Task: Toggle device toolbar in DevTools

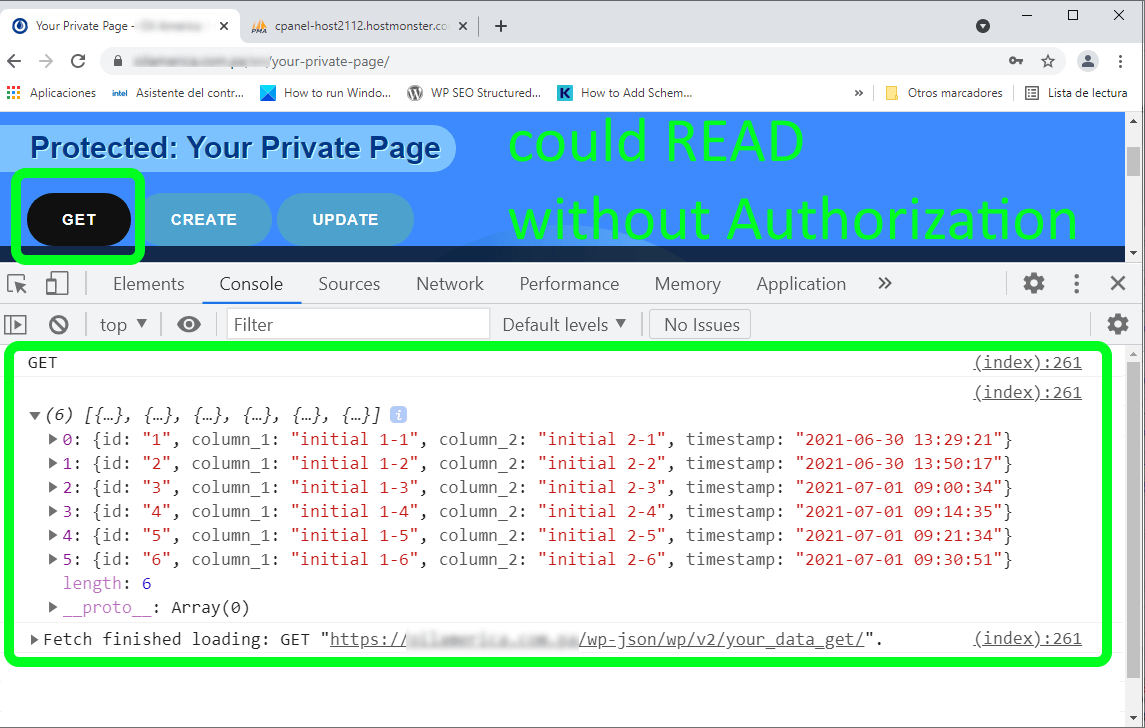Action: tap(56, 284)
